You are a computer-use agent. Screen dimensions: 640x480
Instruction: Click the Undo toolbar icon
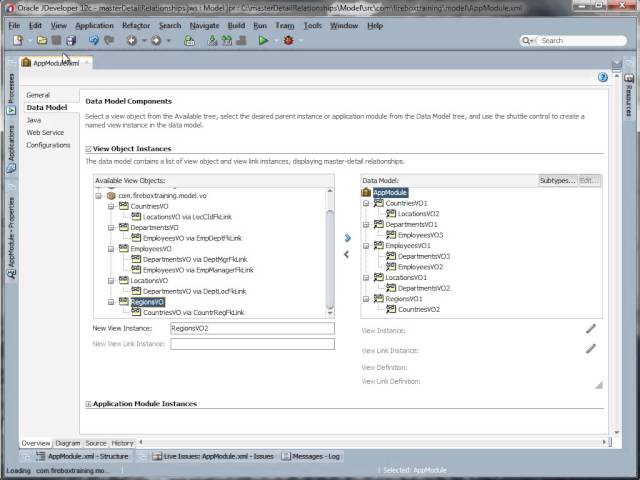[94, 40]
